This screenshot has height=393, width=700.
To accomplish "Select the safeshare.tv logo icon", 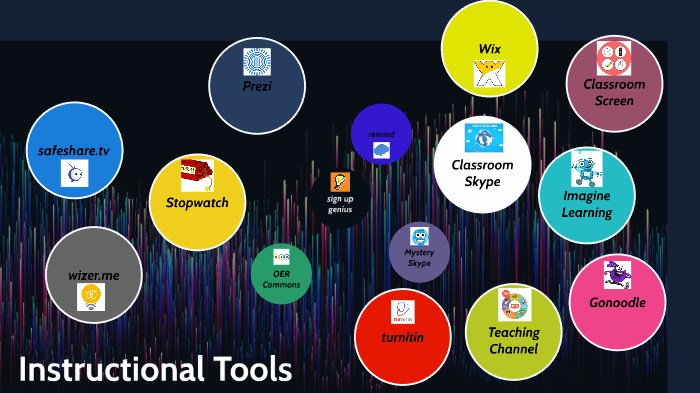I will coord(75,173).
